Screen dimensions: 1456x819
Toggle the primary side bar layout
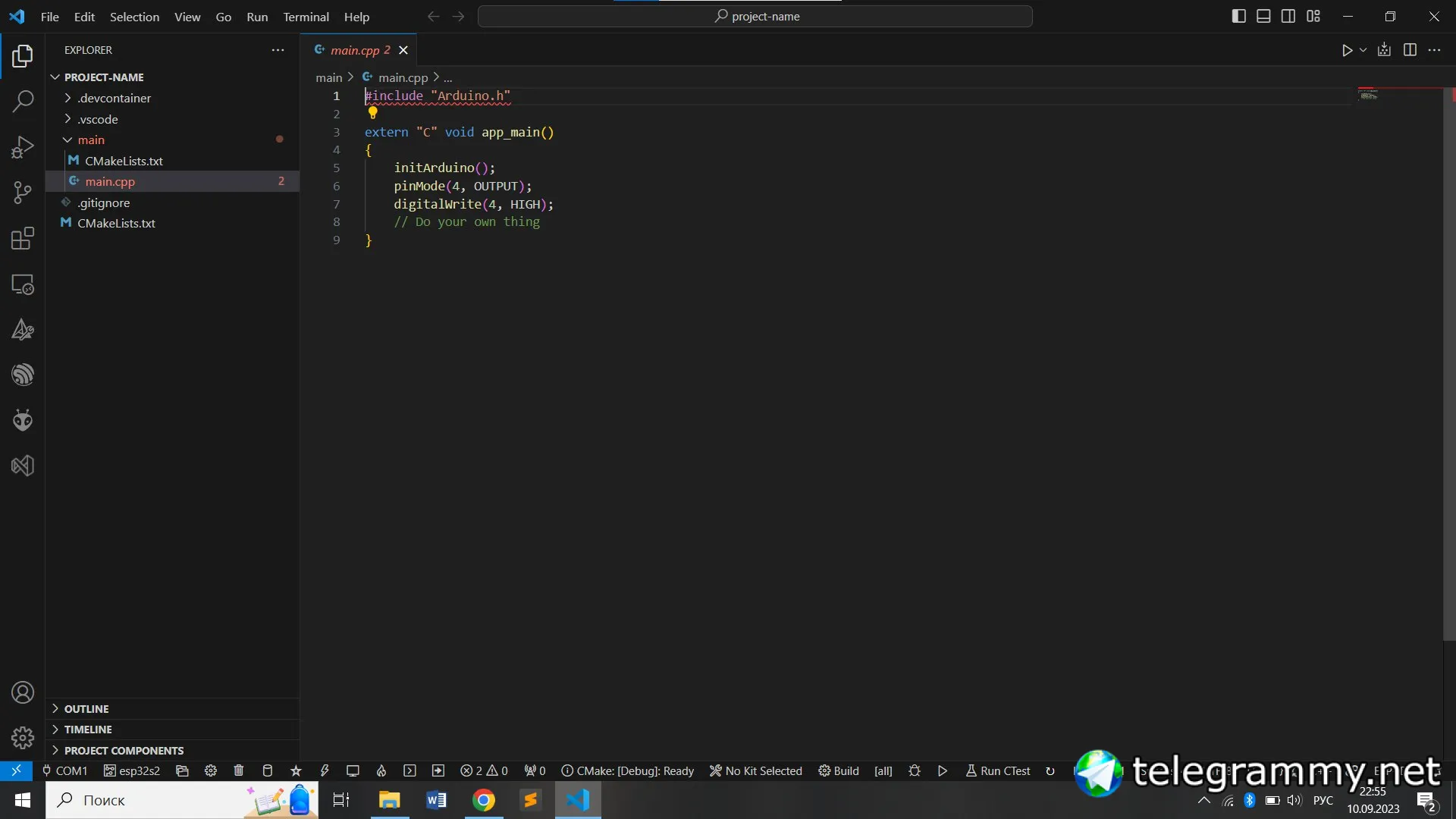pos(1238,16)
